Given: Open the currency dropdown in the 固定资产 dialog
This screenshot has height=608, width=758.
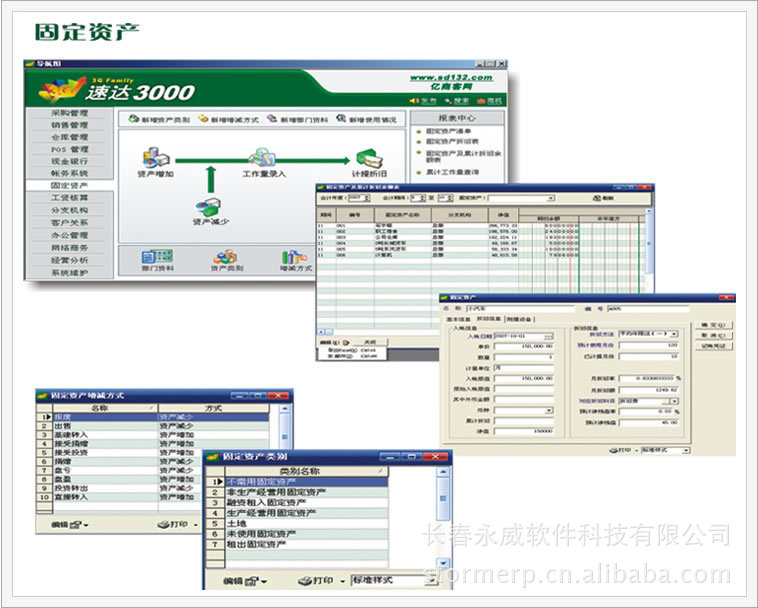Looking at the screenshot, I should [549, 410].
